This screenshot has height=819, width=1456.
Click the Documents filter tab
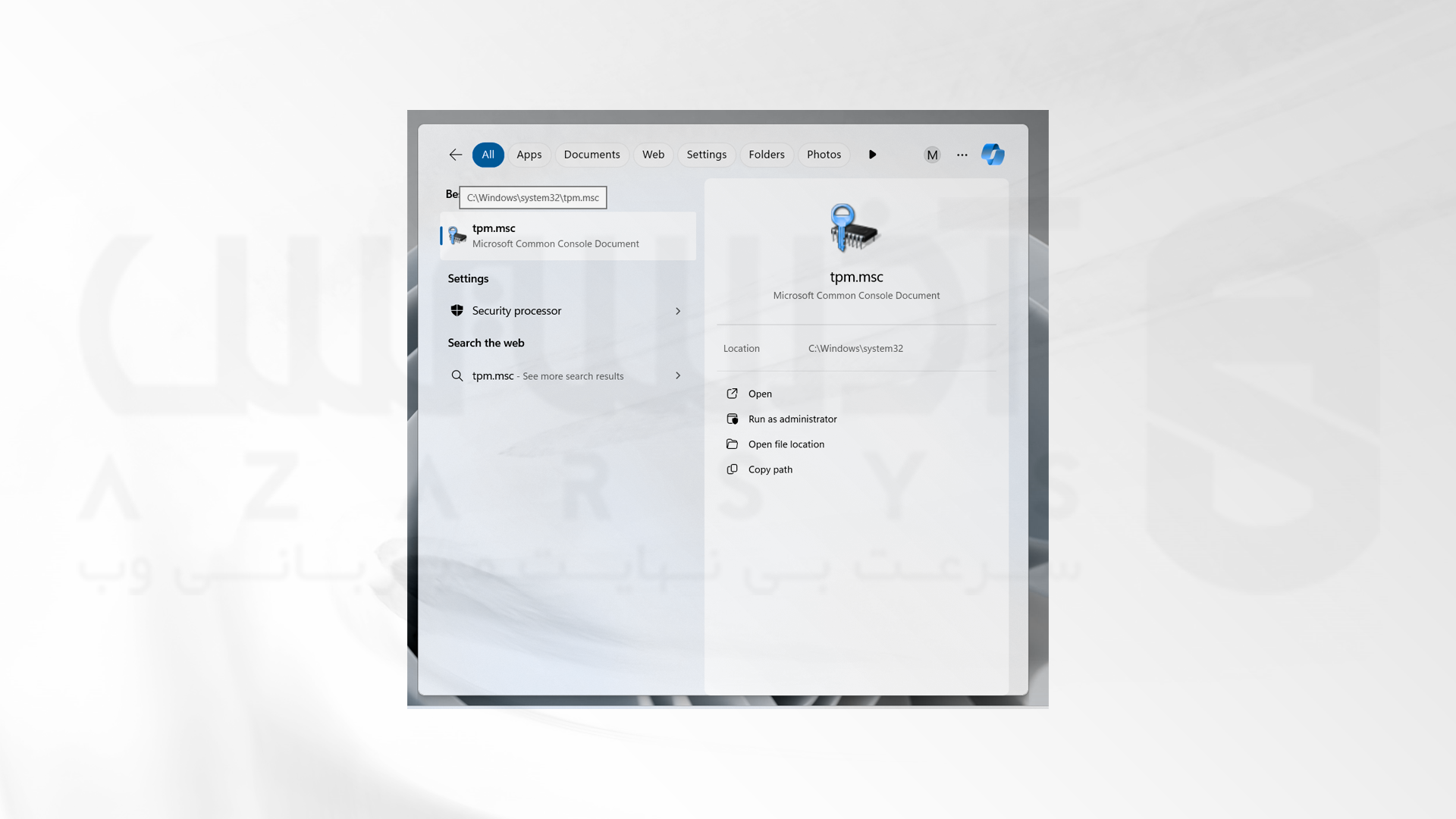[x=591, y=154]
